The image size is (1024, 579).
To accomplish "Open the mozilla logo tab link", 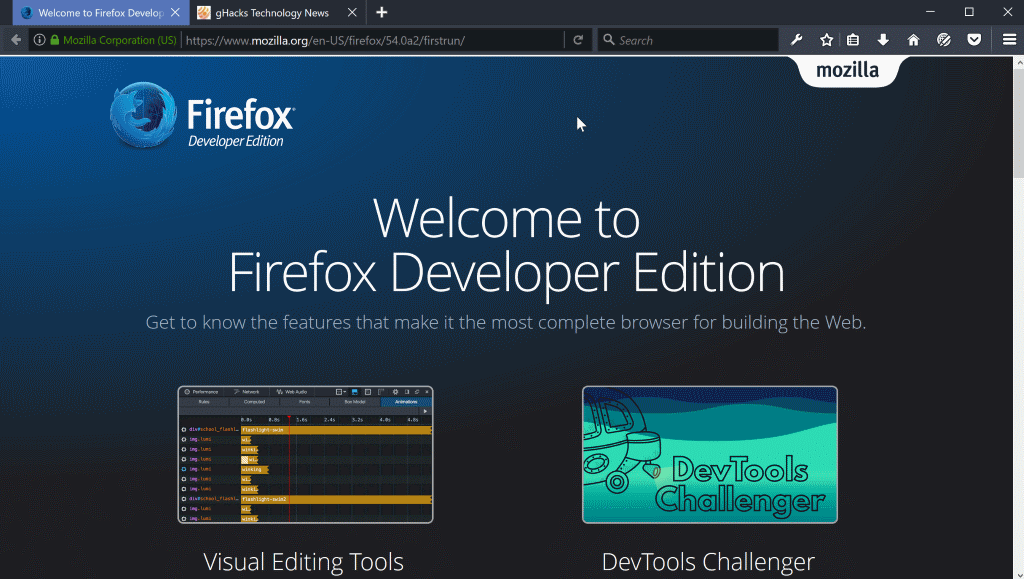I will [x=847, y=70].
